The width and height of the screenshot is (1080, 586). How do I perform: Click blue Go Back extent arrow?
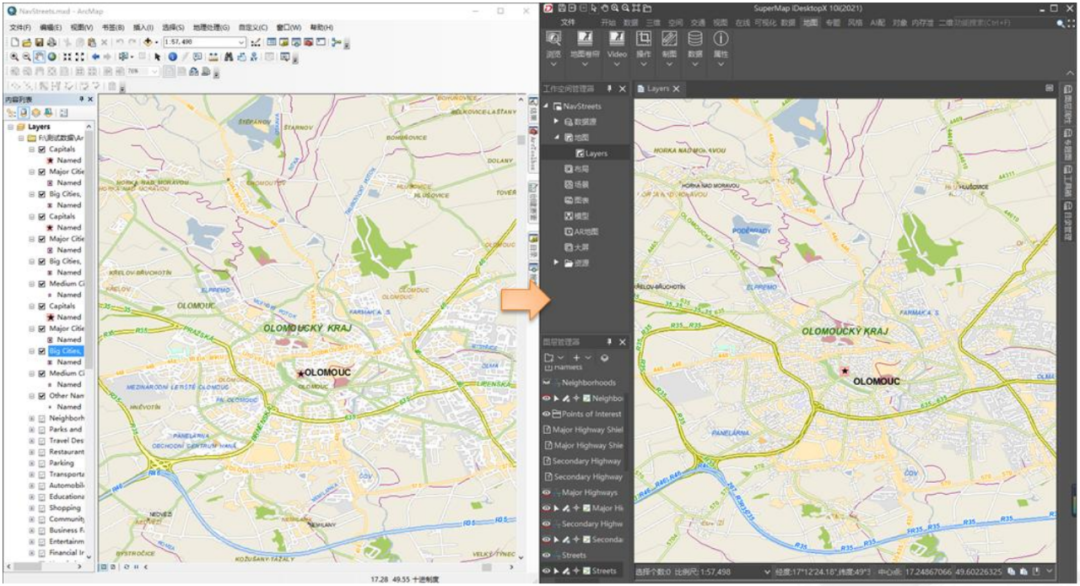(x=96, y=56)
